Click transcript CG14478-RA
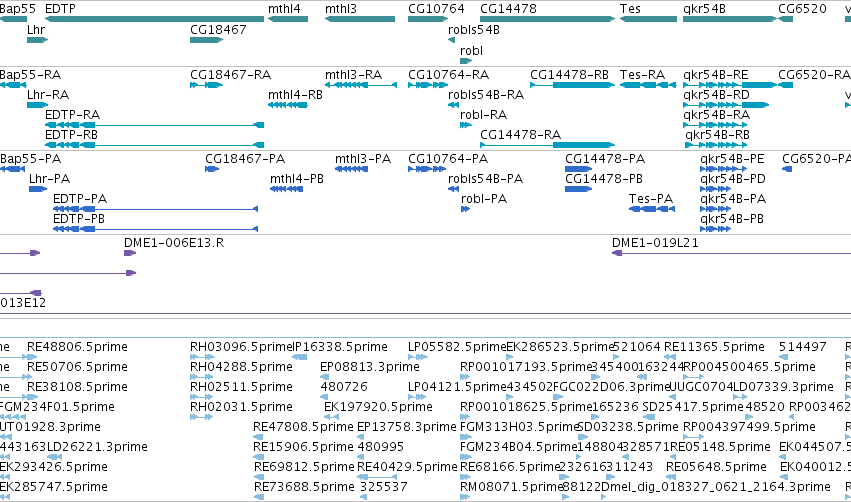 (x=547, y=145)
